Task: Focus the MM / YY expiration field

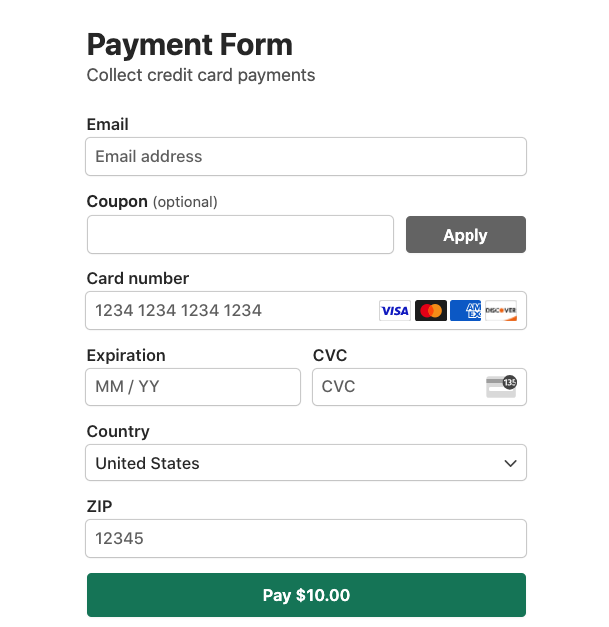Action: (x=193, y=387)
